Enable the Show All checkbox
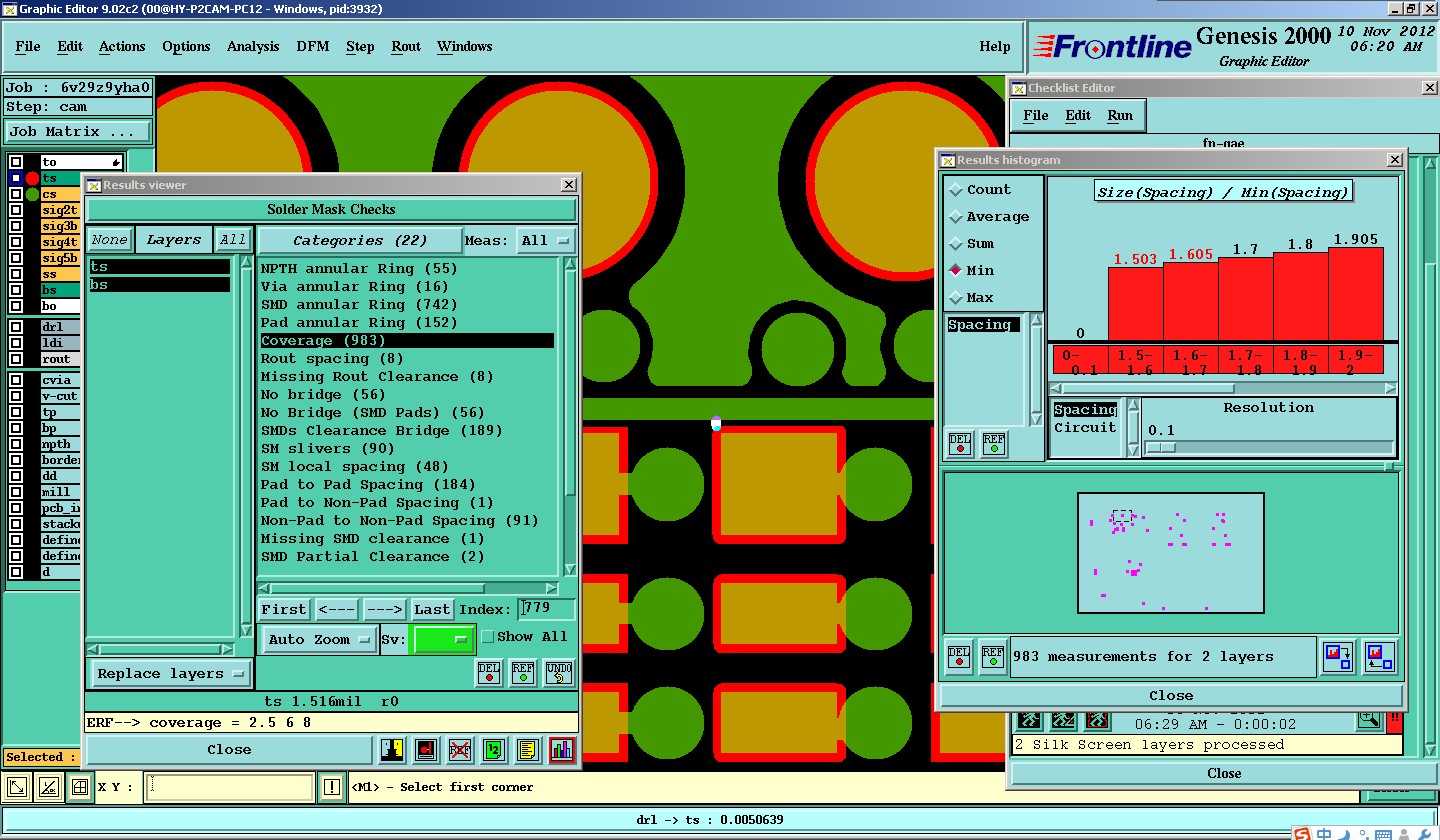The image size is (1440, 840). coord(488,637)
